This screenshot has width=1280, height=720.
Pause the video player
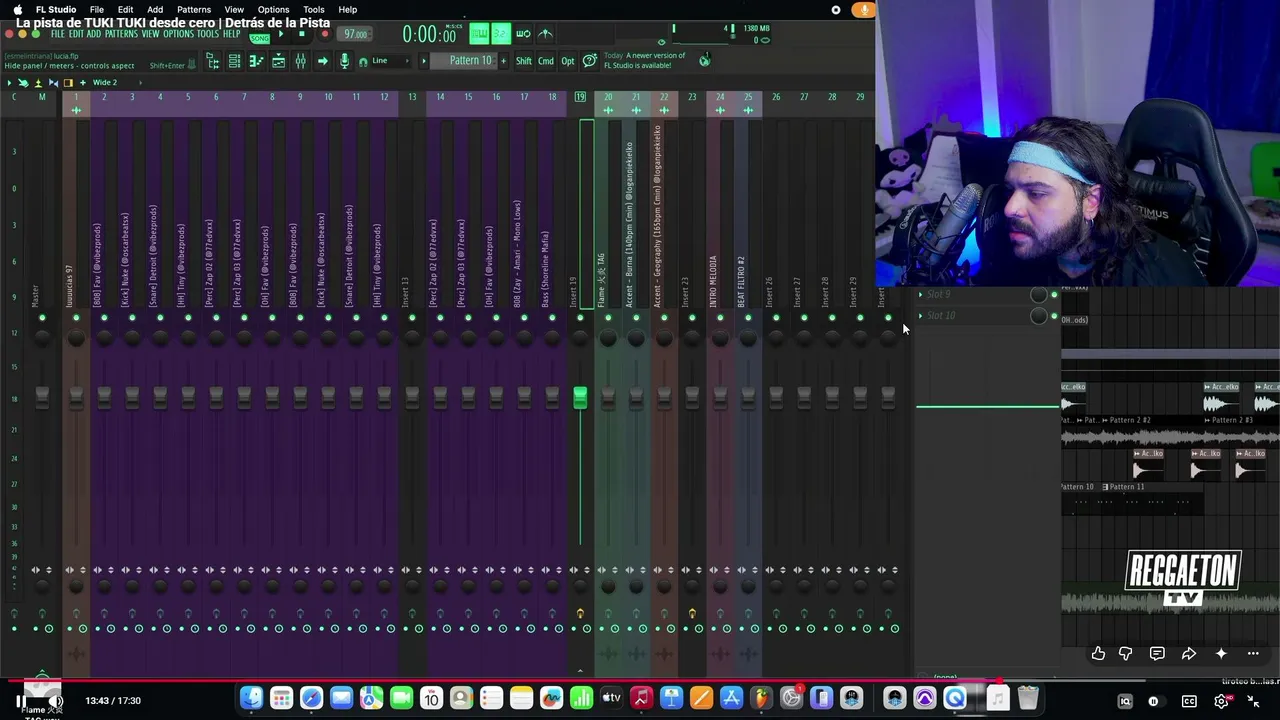(21, 701)
